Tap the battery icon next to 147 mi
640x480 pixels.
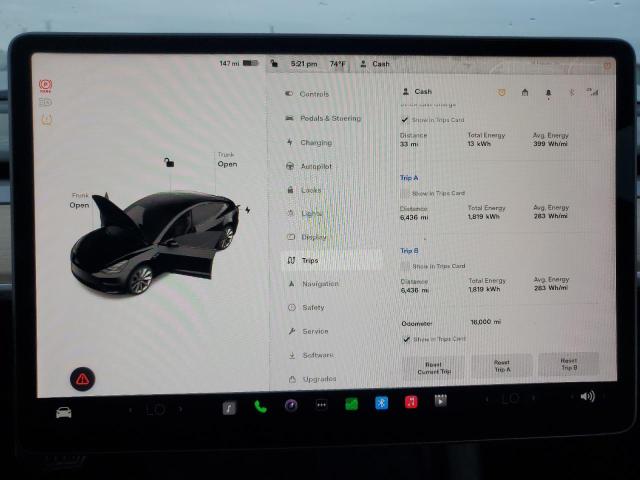(251, 63)
